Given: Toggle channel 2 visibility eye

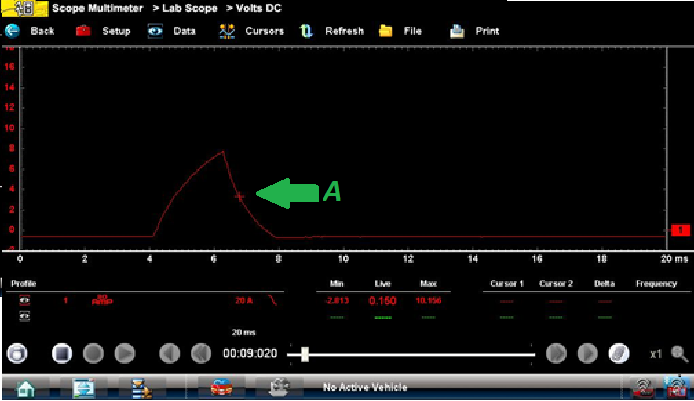Looking at the screenshot, I should point(24,317).
